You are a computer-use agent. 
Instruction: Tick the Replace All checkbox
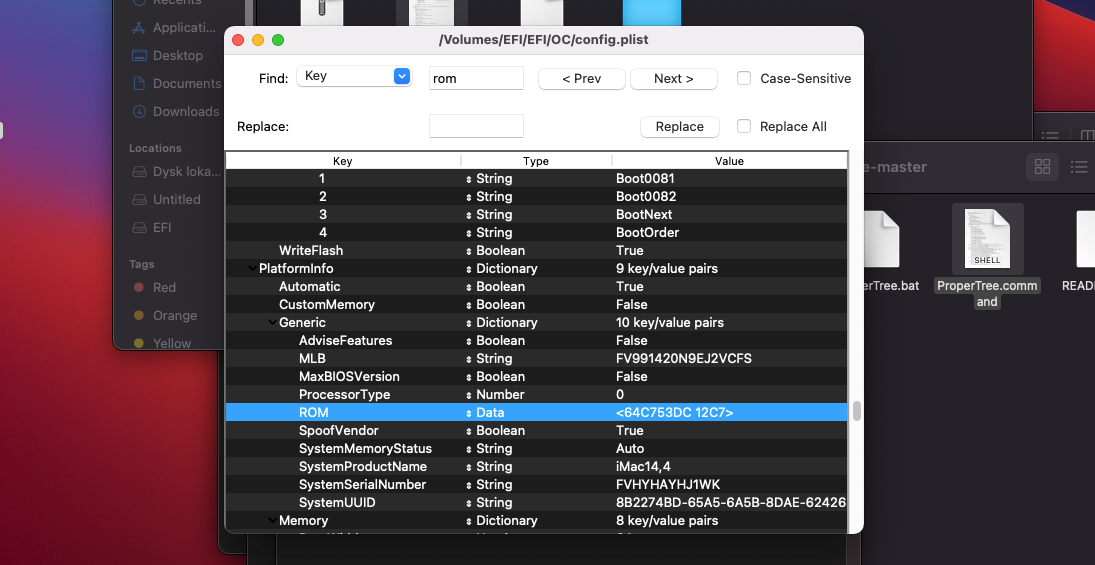(744, 126)
